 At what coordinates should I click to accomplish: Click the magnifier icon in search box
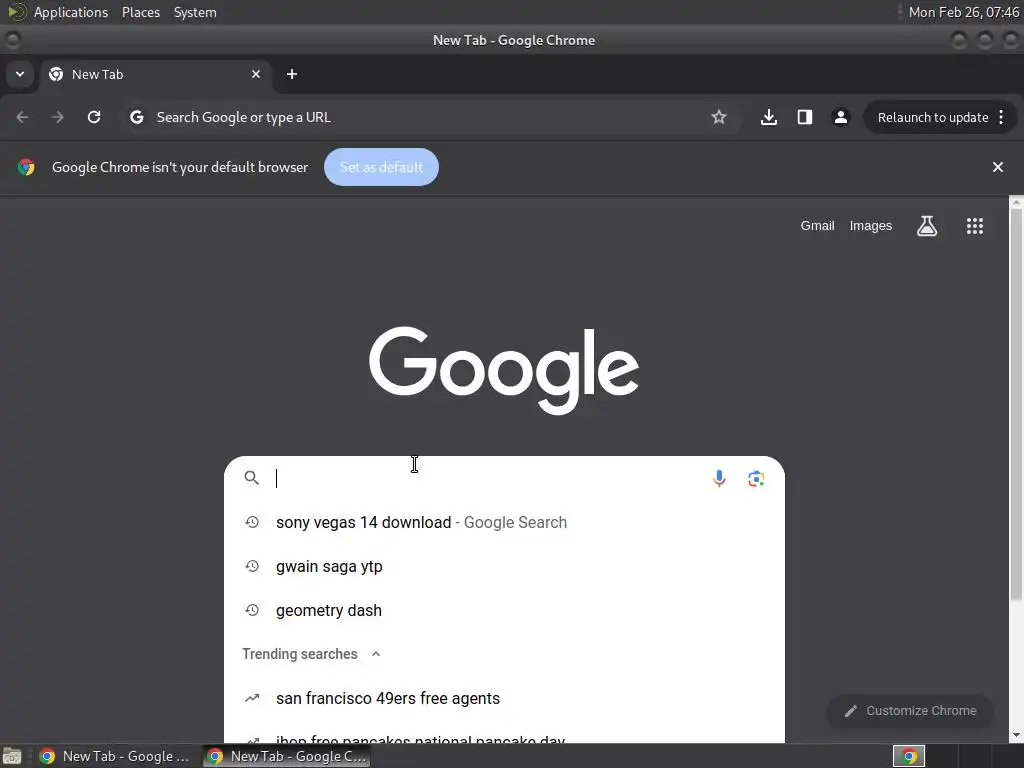(251, 478)
